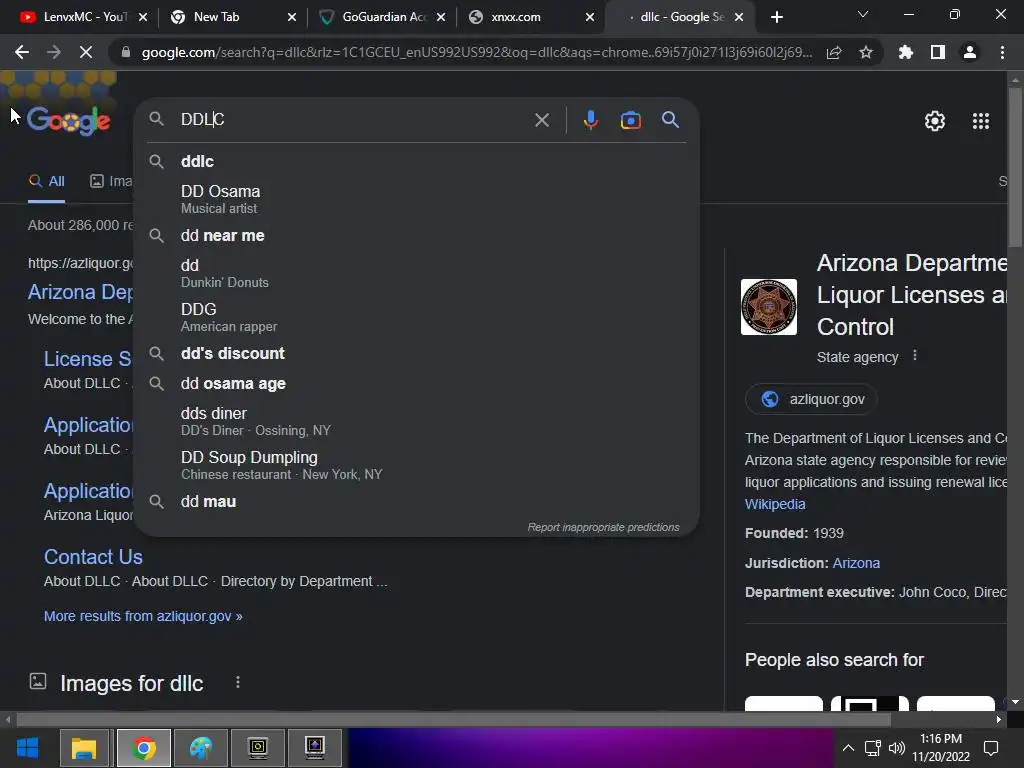Open tab search chevron
The height and width of the screenshot is (768, 1024).
coord(862,14)
